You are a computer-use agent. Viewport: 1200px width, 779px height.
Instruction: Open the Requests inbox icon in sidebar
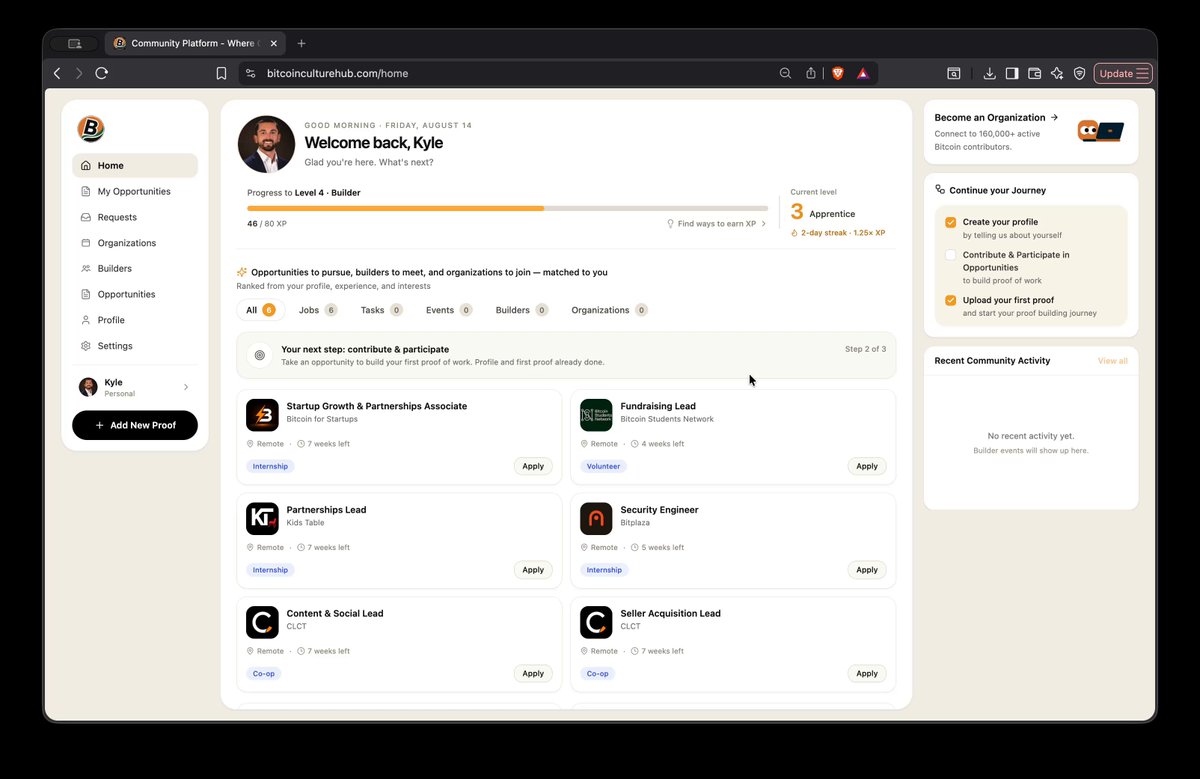click(x=86, y=217)
